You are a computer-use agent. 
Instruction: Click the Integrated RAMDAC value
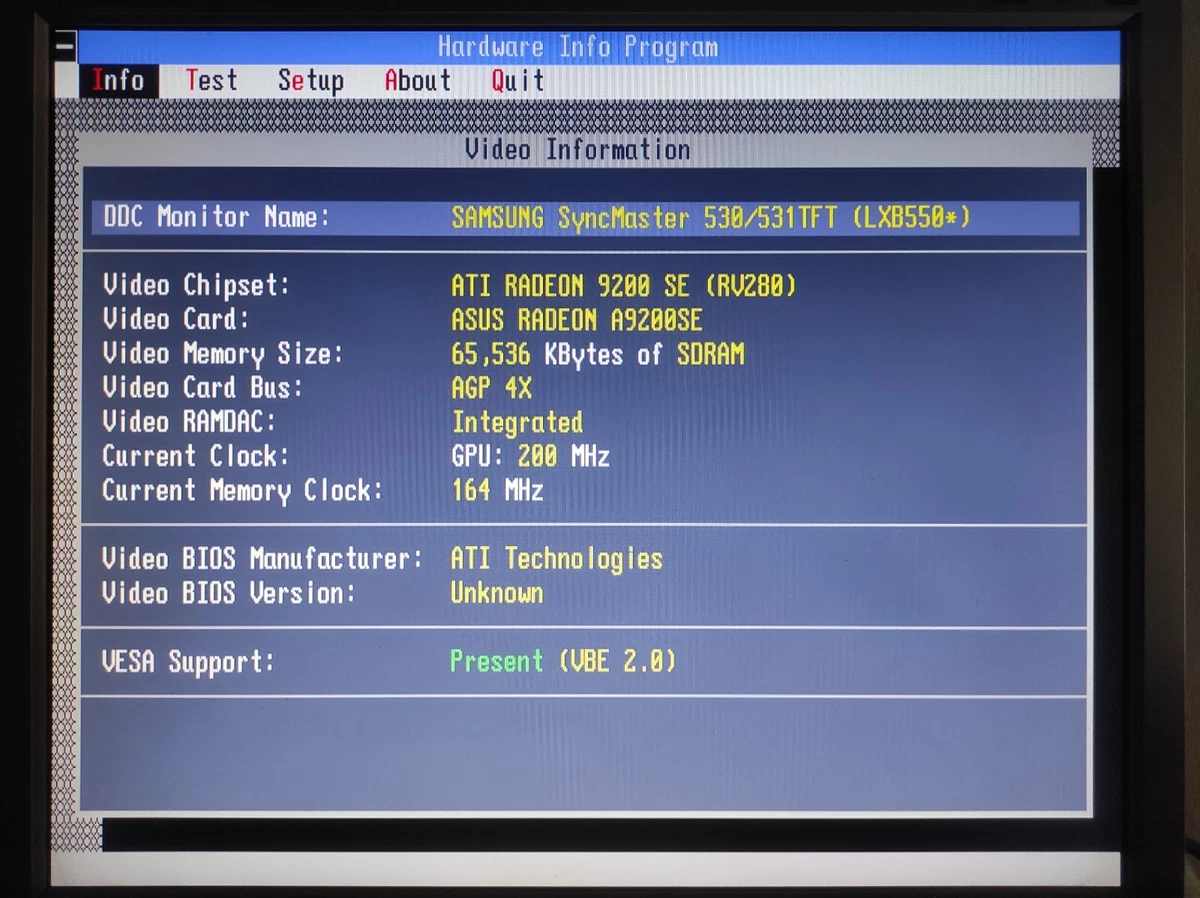coord(517,423)
